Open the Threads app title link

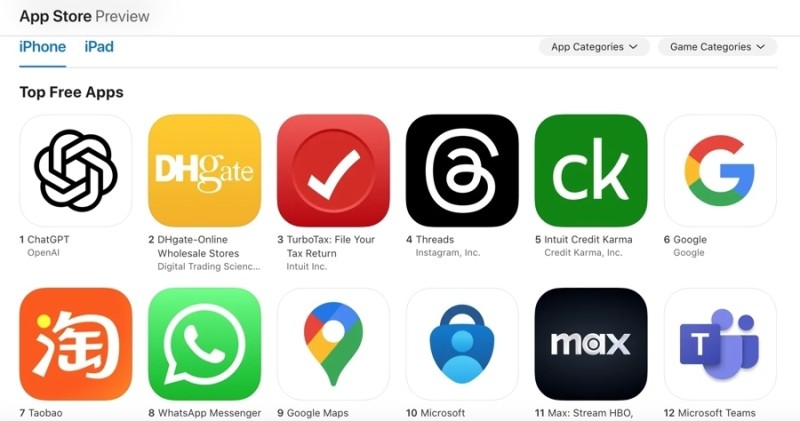pyautogui.click(x=435, y=239)
